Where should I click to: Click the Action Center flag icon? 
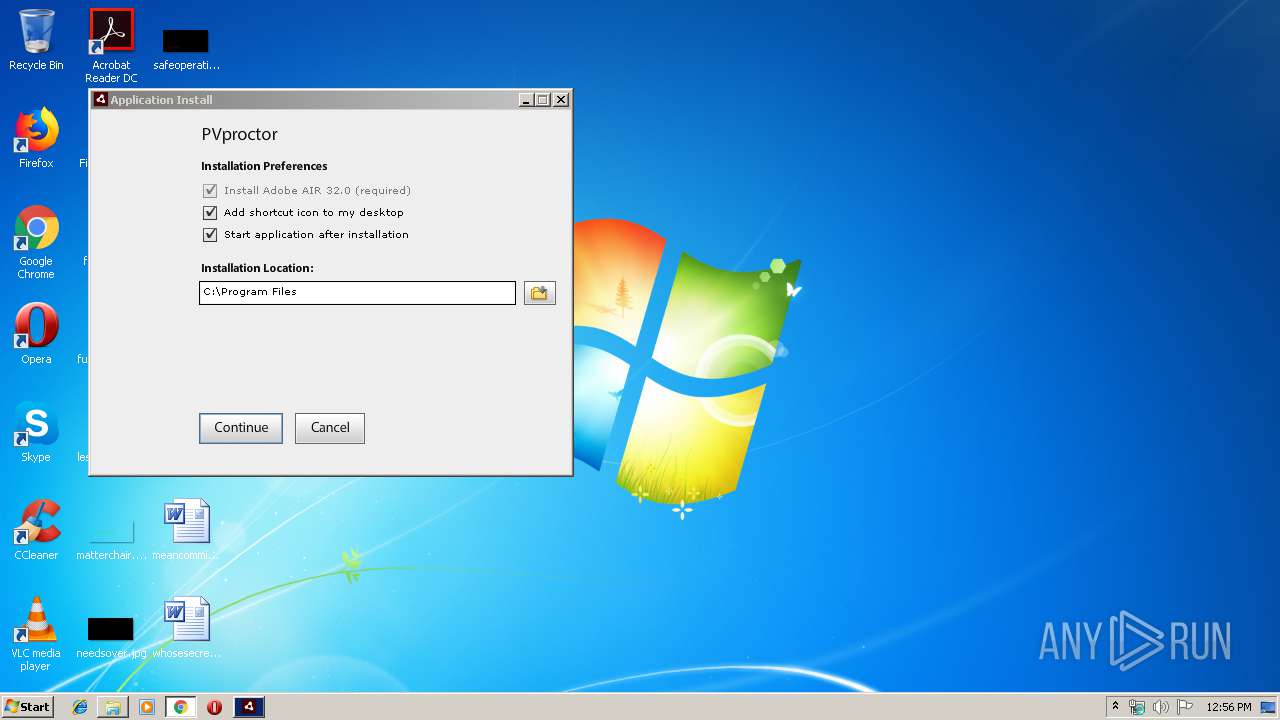1184,707
